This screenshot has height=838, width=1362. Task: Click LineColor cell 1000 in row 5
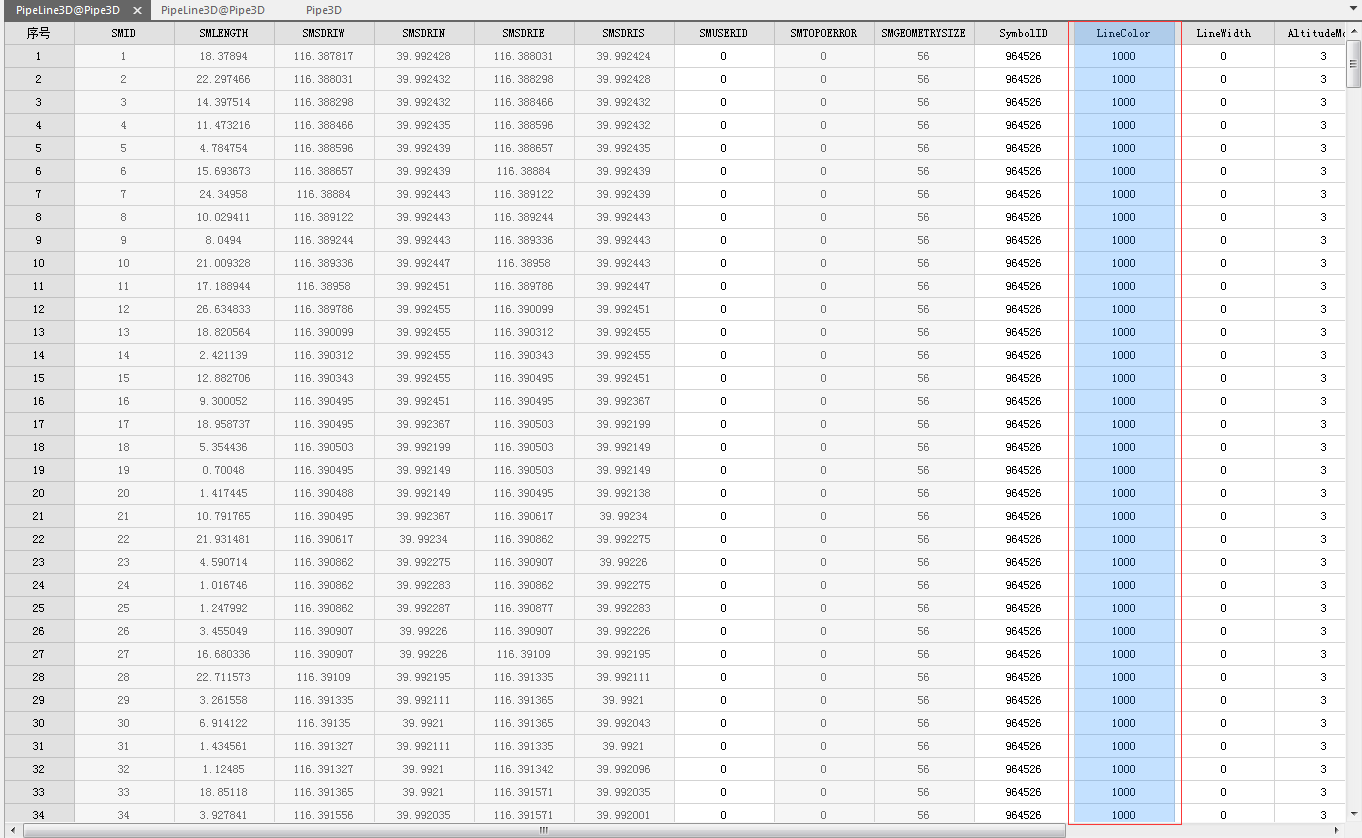[1124, 148]
